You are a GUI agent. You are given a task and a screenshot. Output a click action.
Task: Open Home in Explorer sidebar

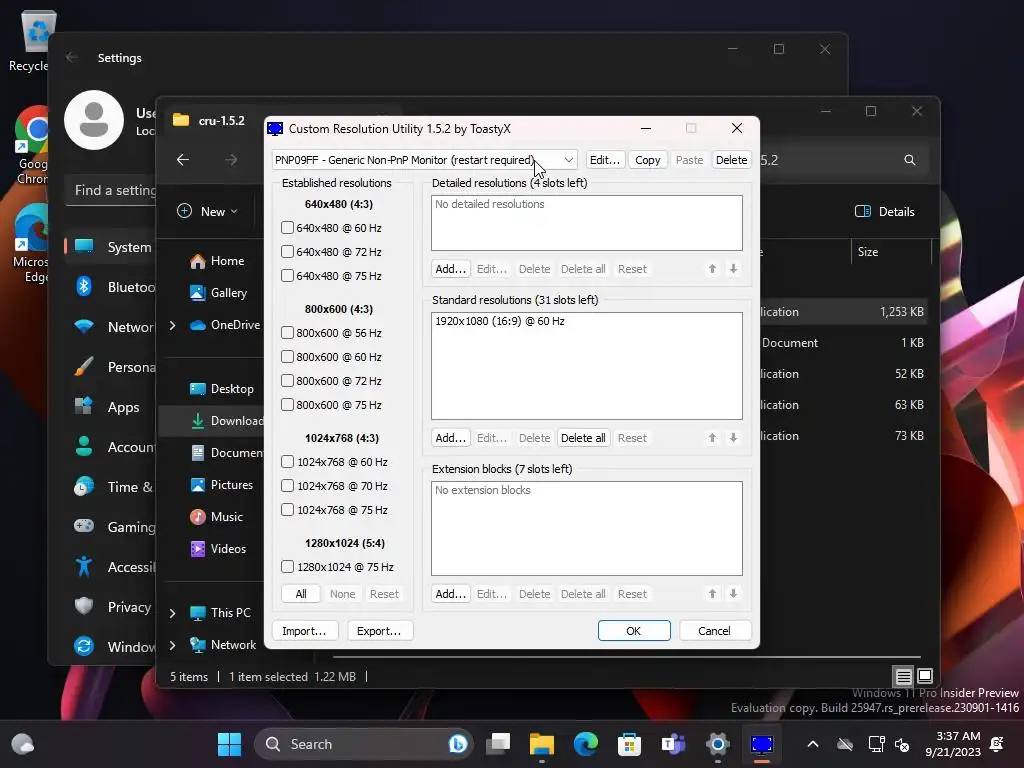pos(218,261)
